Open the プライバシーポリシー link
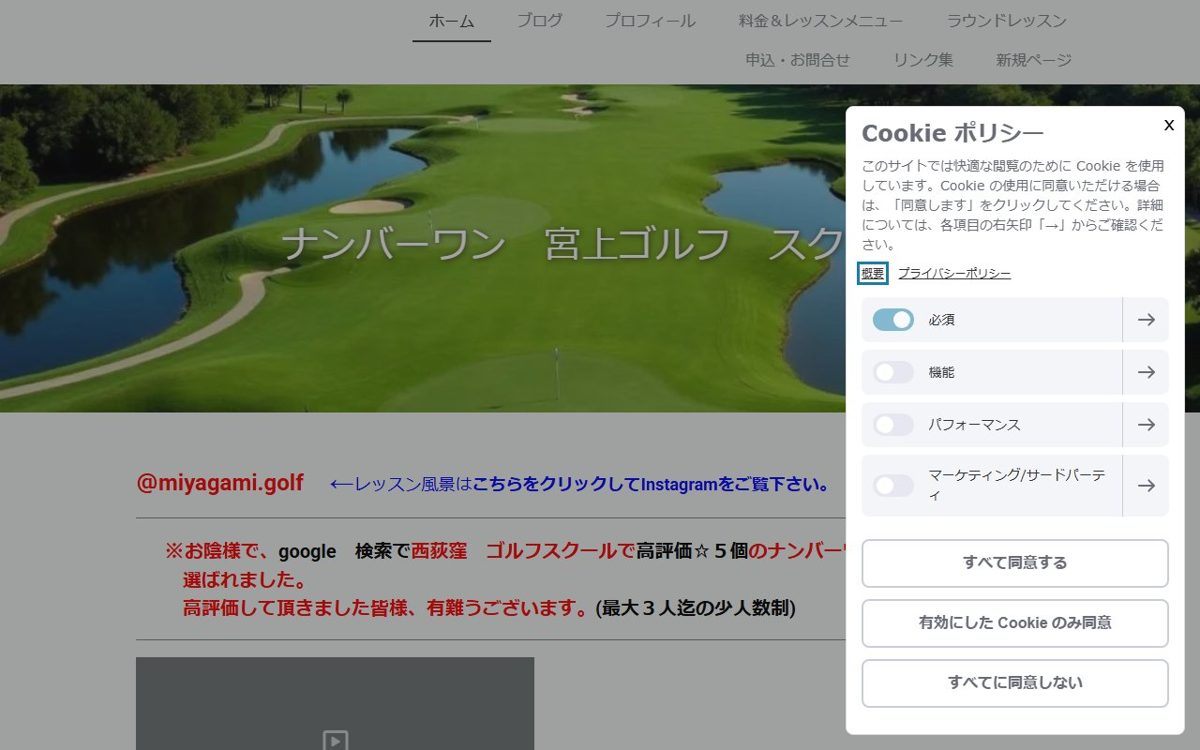 (x=954, y=274)
